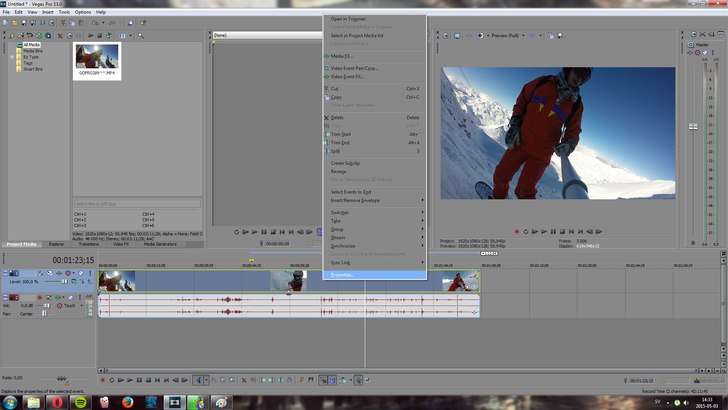Open the Switches submenu

[x=340, y=212]
